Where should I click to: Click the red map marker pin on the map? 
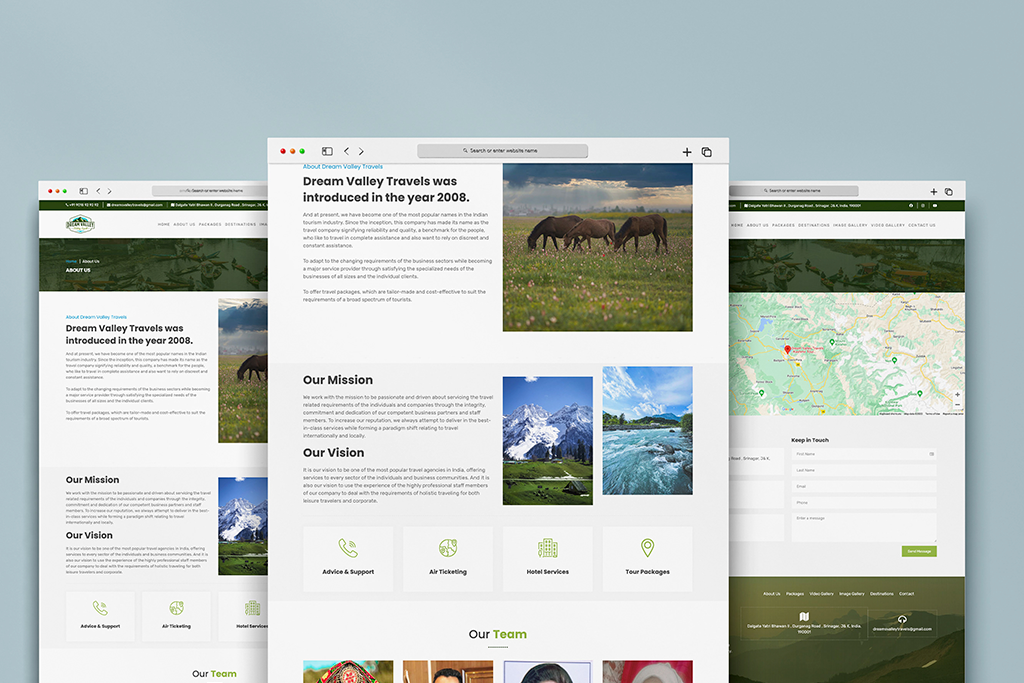[x=787, y=350]
